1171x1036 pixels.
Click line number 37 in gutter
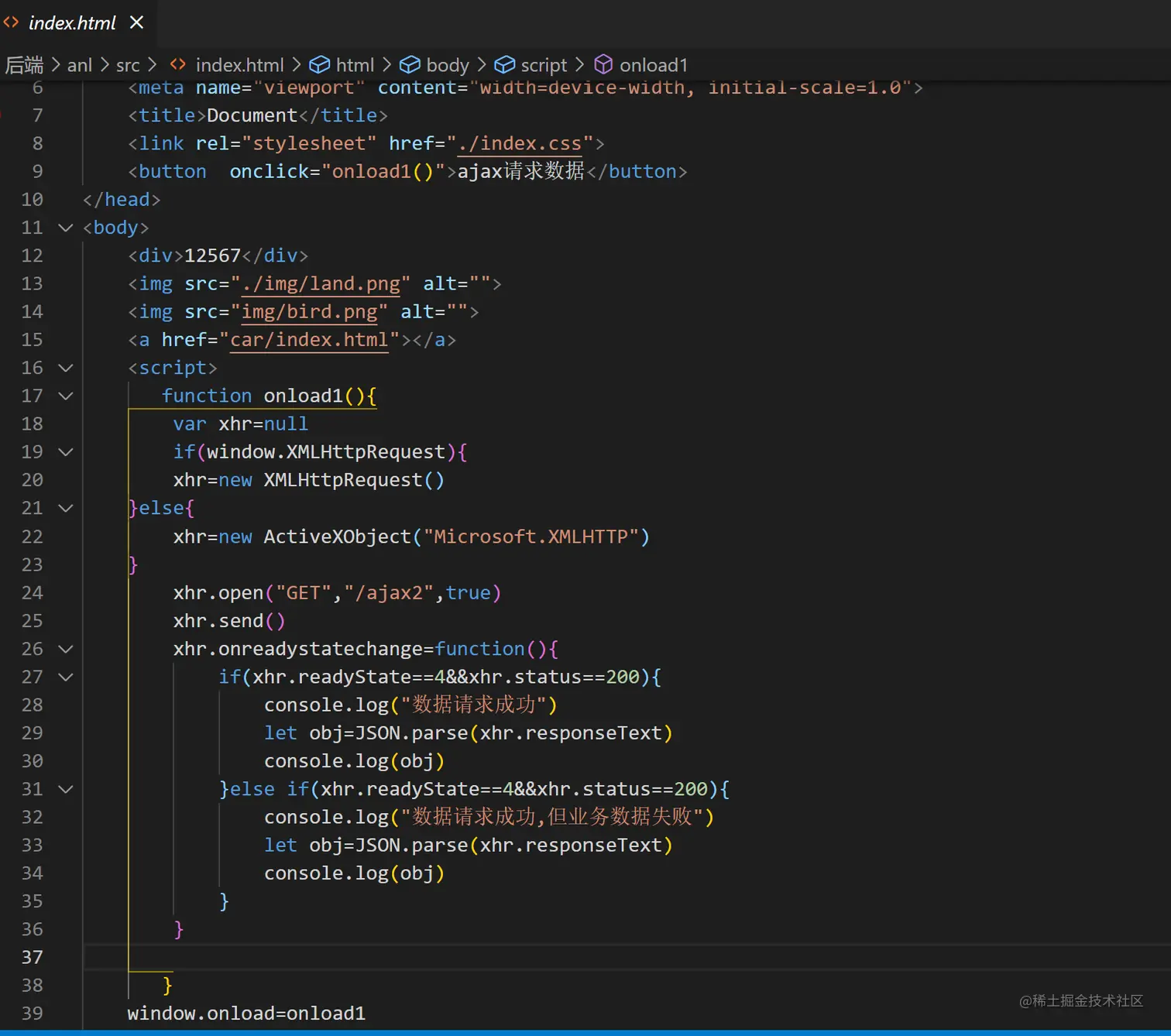pyautogui.click(x=32, y=957)
